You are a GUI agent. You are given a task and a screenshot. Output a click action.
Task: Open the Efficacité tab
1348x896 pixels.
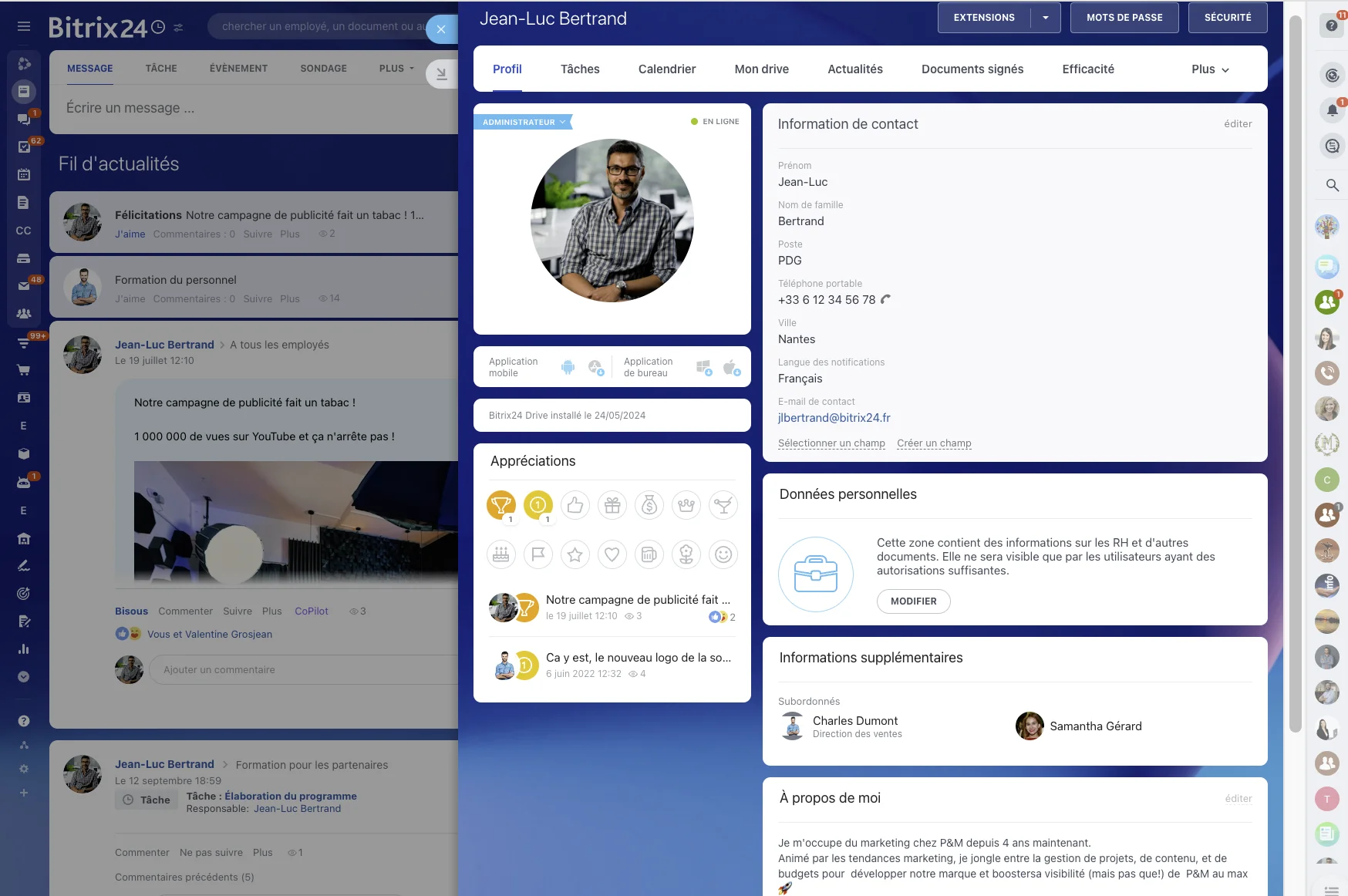1087,69
